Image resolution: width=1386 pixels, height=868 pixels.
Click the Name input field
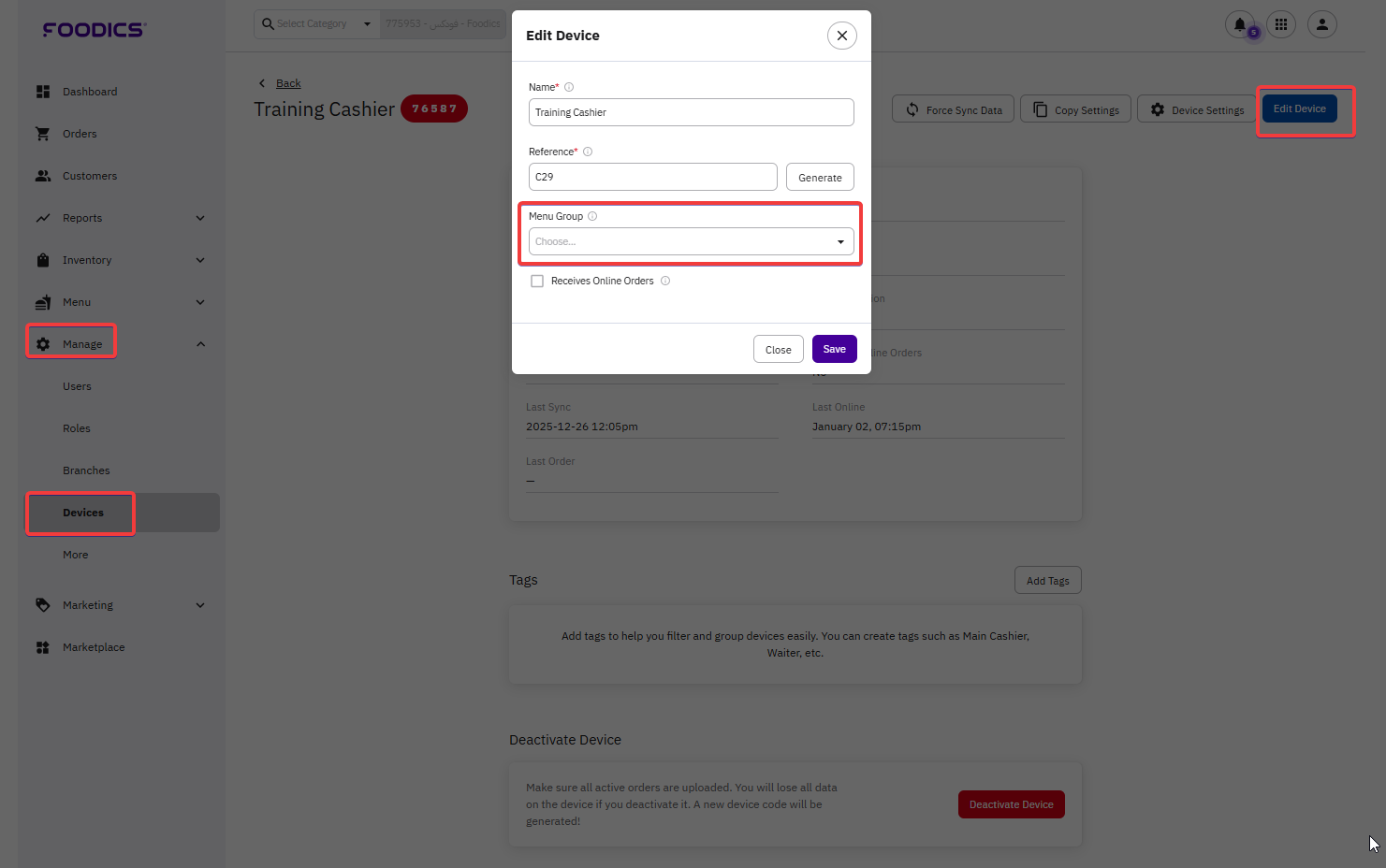coord(691,112)
